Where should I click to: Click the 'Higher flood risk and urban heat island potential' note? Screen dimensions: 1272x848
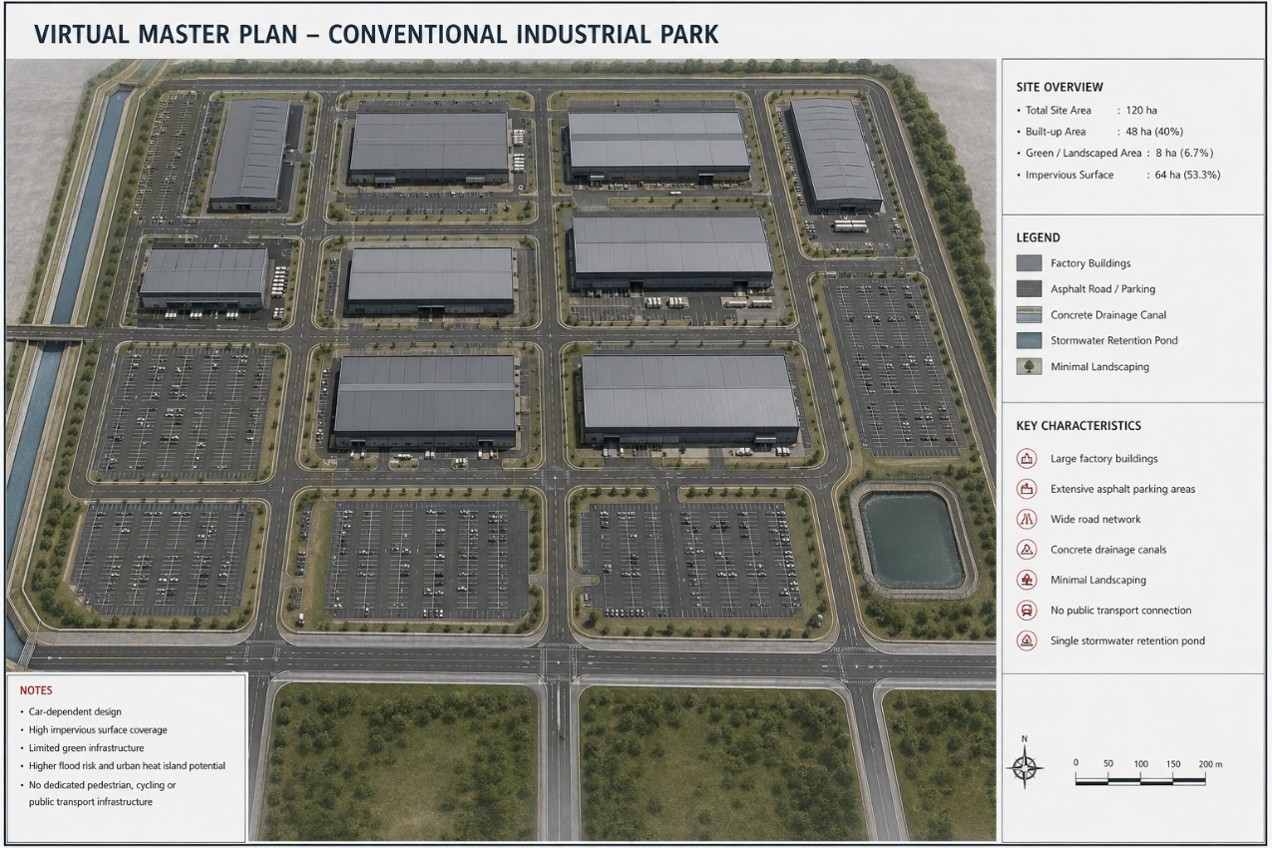point(127,766)
